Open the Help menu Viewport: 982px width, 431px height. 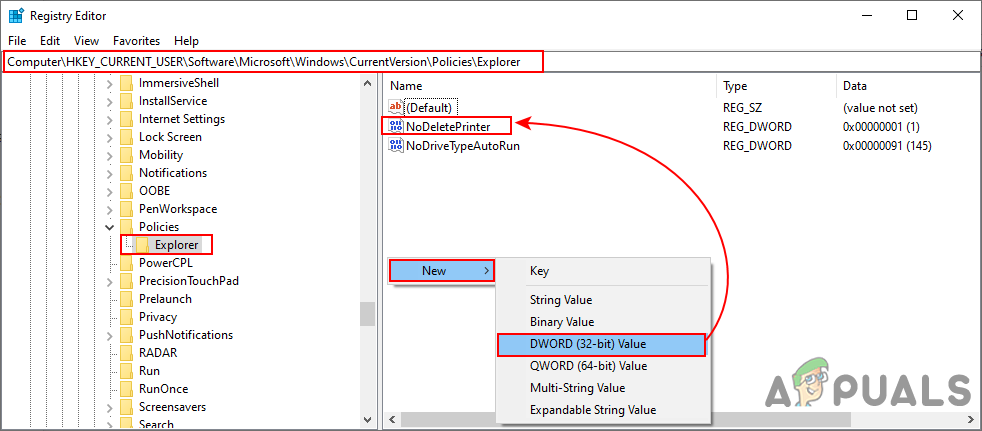point(187,41)
